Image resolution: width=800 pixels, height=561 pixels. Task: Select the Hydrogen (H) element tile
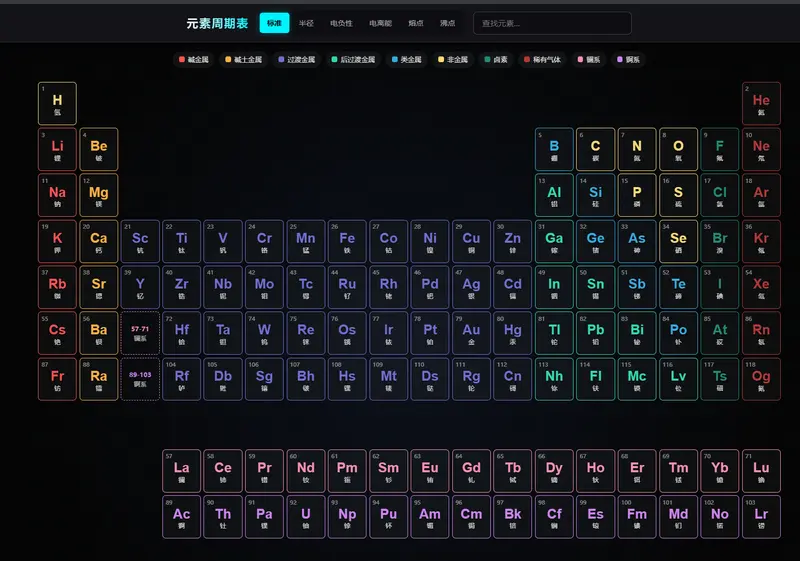tap(57, 103)
